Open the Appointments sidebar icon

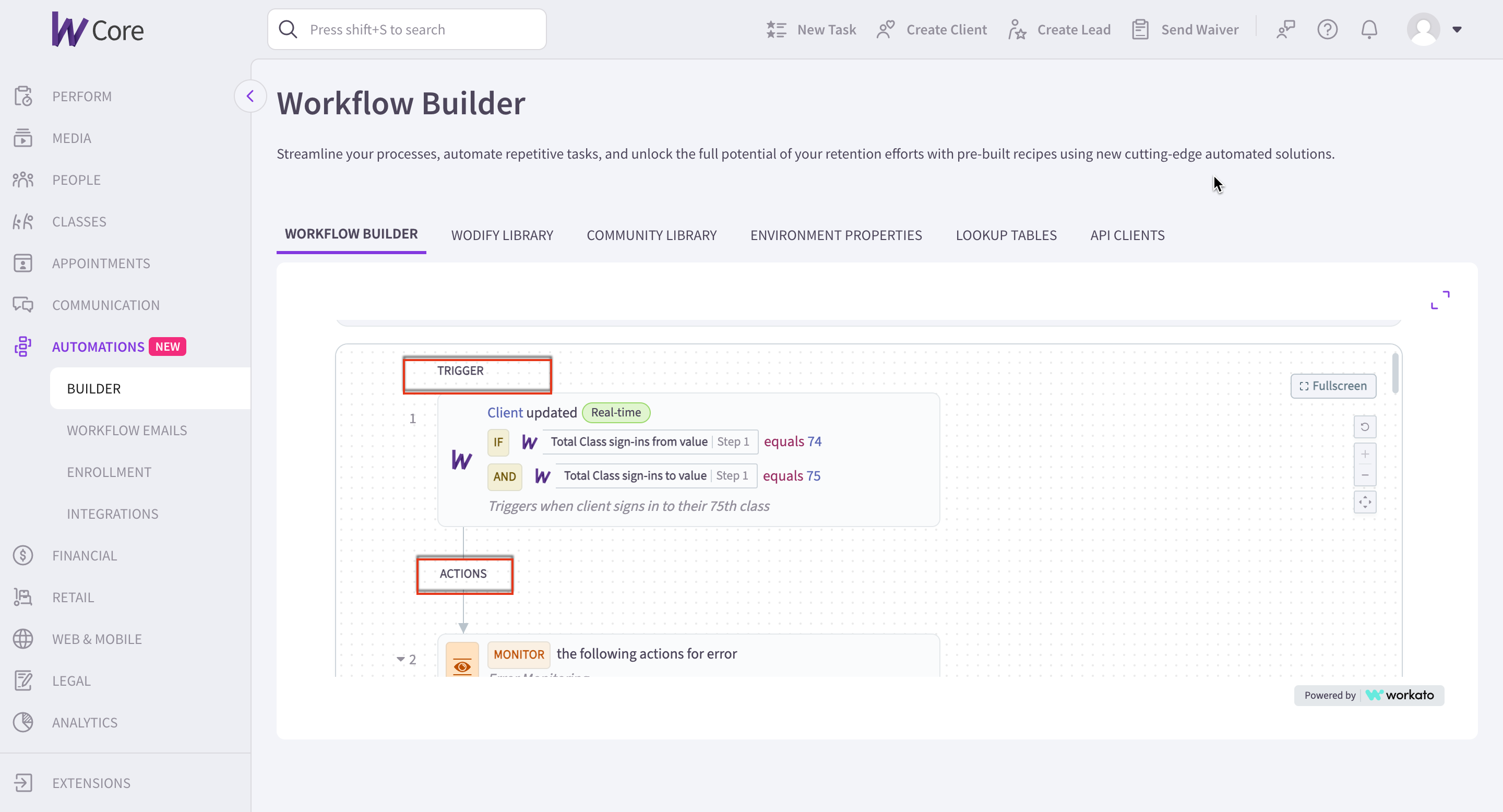pos(23,263)
